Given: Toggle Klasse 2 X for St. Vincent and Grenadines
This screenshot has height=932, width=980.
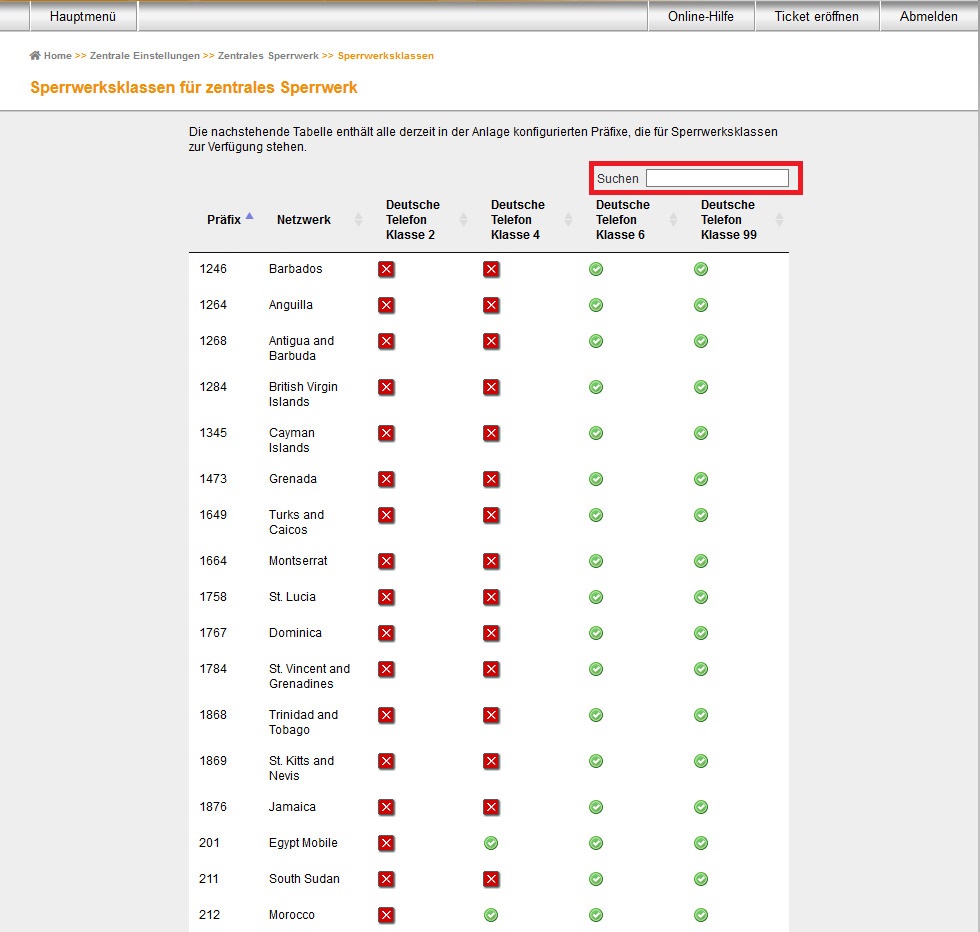Looking at the screenshot, I should (x=386, y=669).
